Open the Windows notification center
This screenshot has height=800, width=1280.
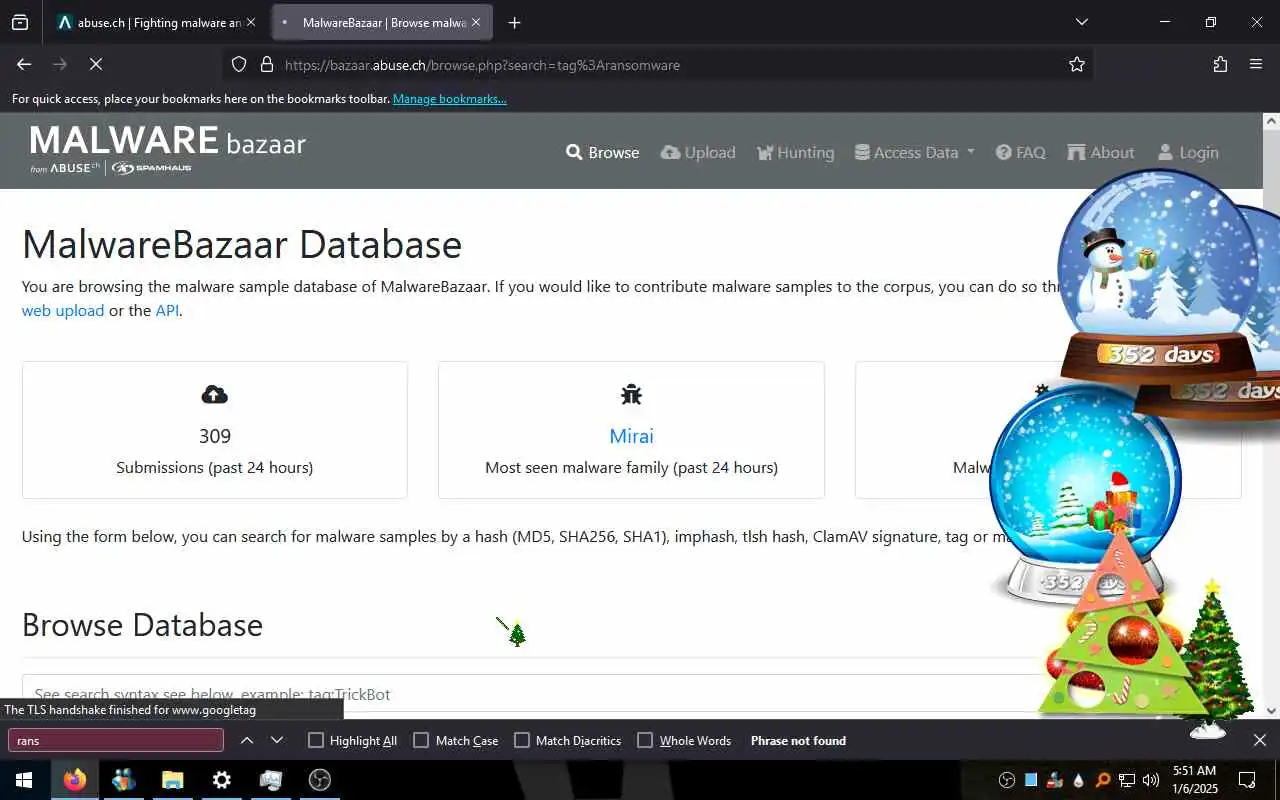(1247, 780)
